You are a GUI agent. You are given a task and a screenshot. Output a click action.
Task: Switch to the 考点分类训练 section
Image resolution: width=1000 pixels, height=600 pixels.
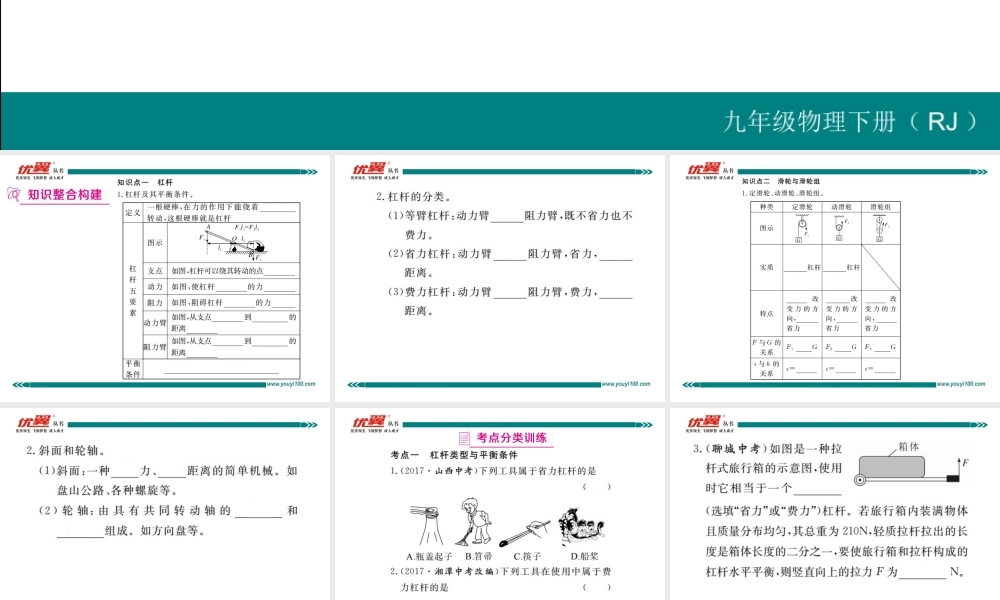pyautogui.click(x=511, y=438)
